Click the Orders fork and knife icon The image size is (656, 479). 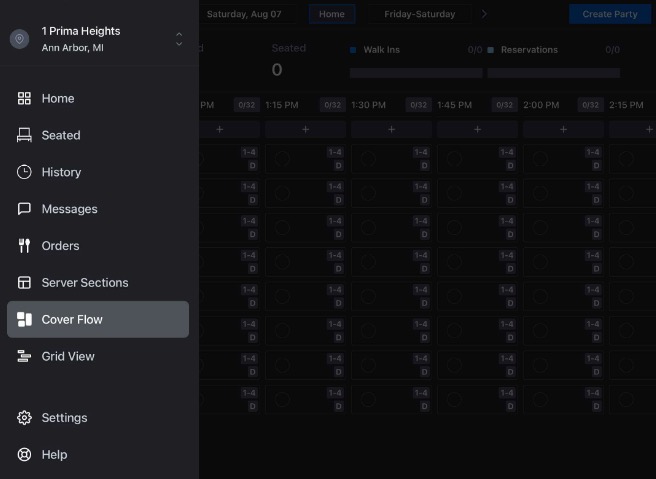click(x=24, y=246)
